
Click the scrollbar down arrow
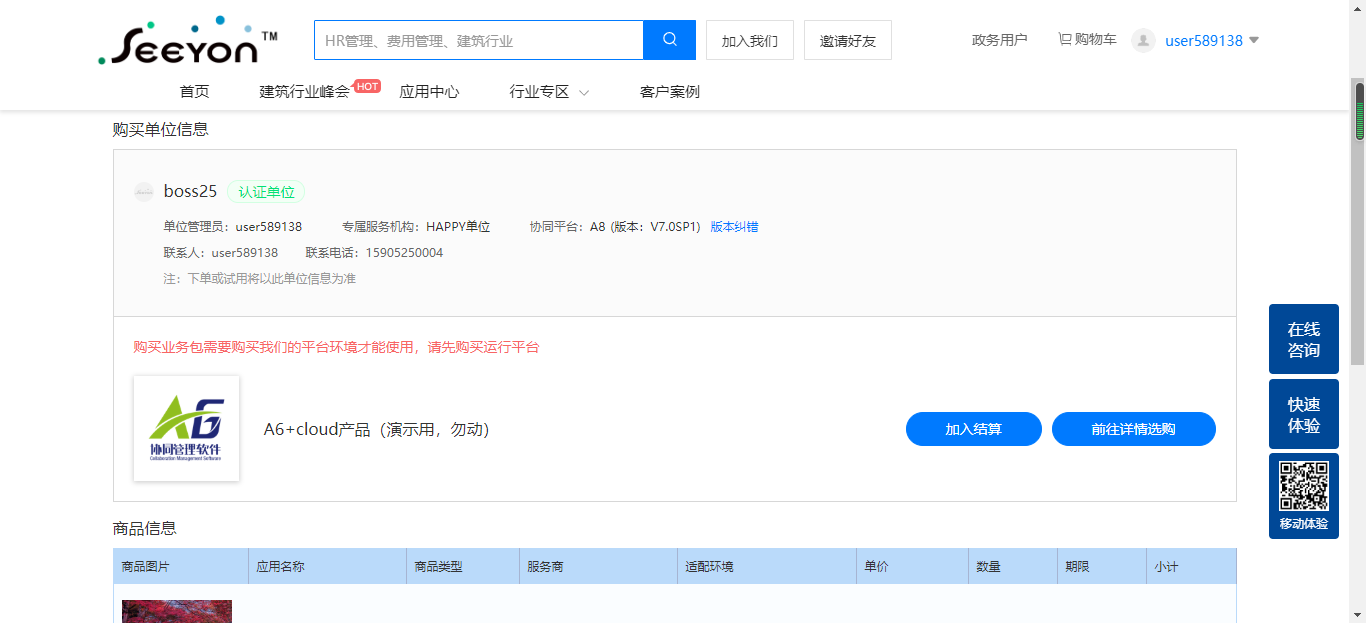coord(1359,614)
